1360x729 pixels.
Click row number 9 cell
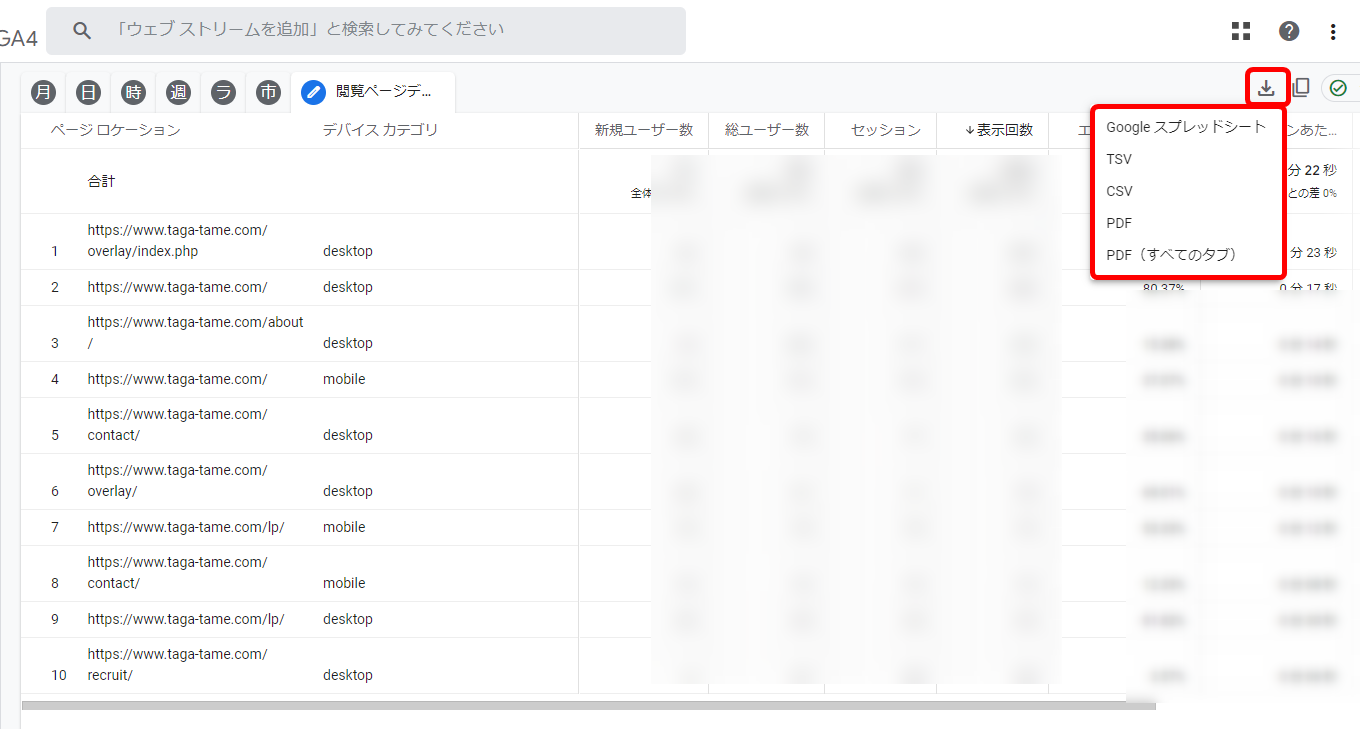(x=55, y=619)
